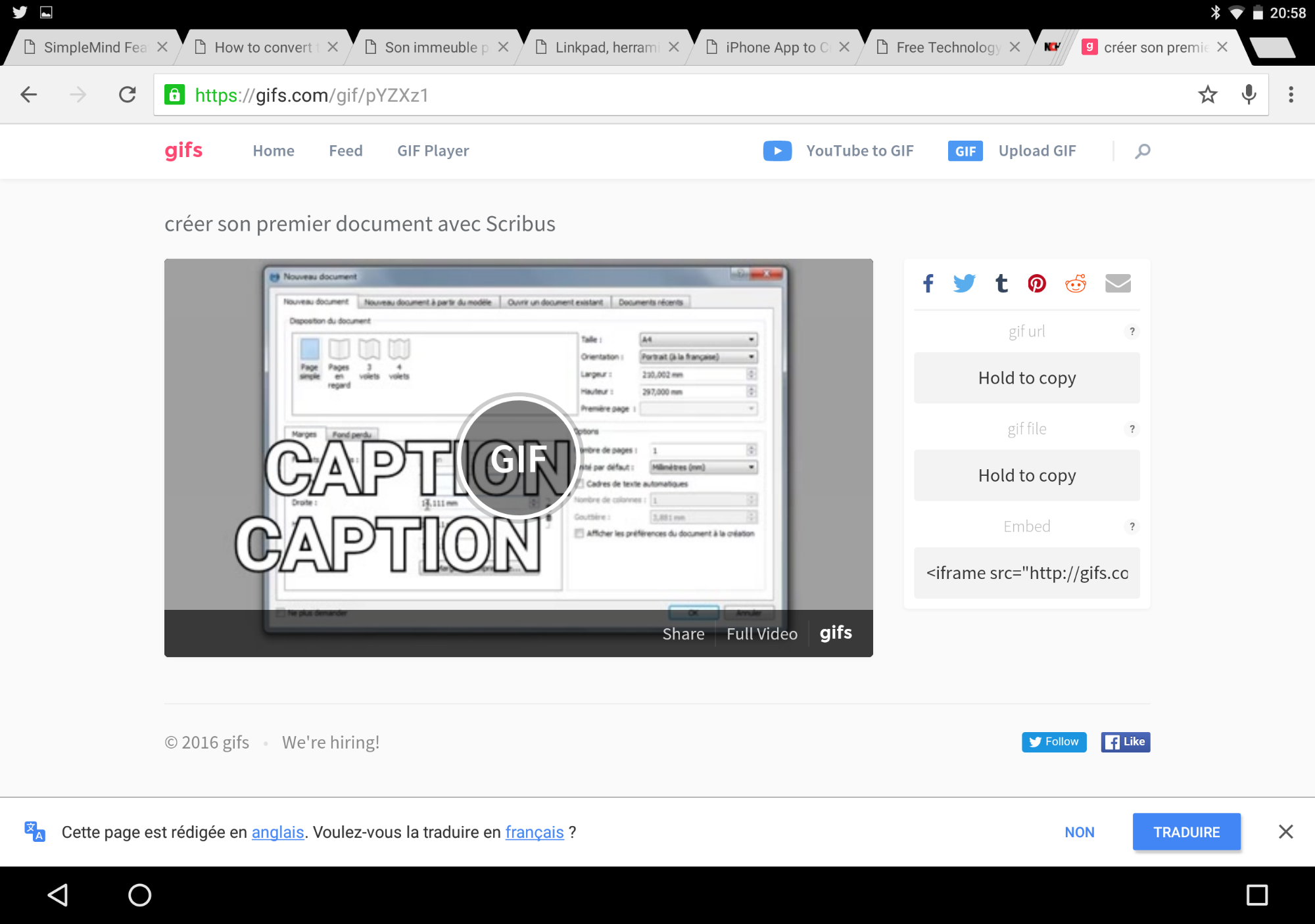Share the GIF on Tumblr
Image resolution: width=1315 pixels, height=924 pixels.
pos(1001,284)
